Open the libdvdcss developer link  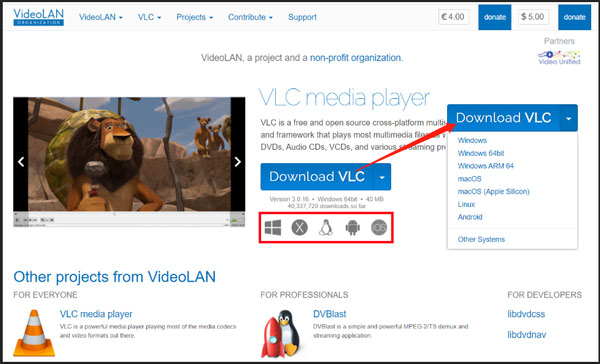pos(526,314)
